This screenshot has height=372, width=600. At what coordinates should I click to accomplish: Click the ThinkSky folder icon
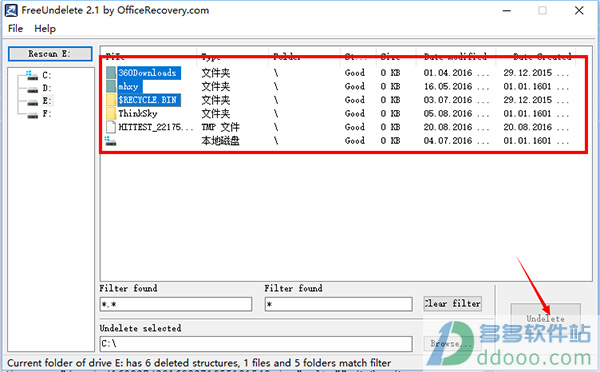(111, 114)
